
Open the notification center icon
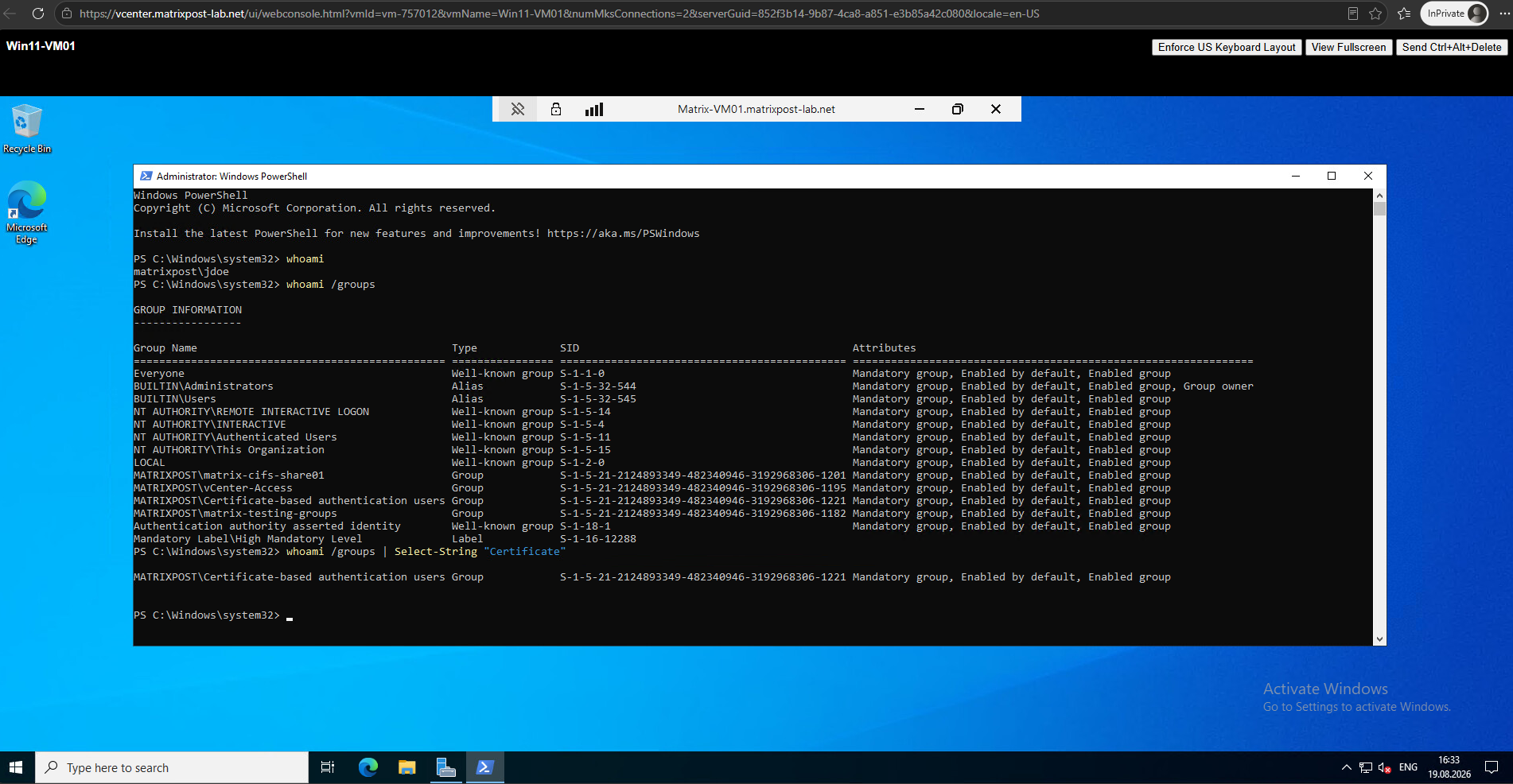pyautogui.click(x=1492, y=767)
